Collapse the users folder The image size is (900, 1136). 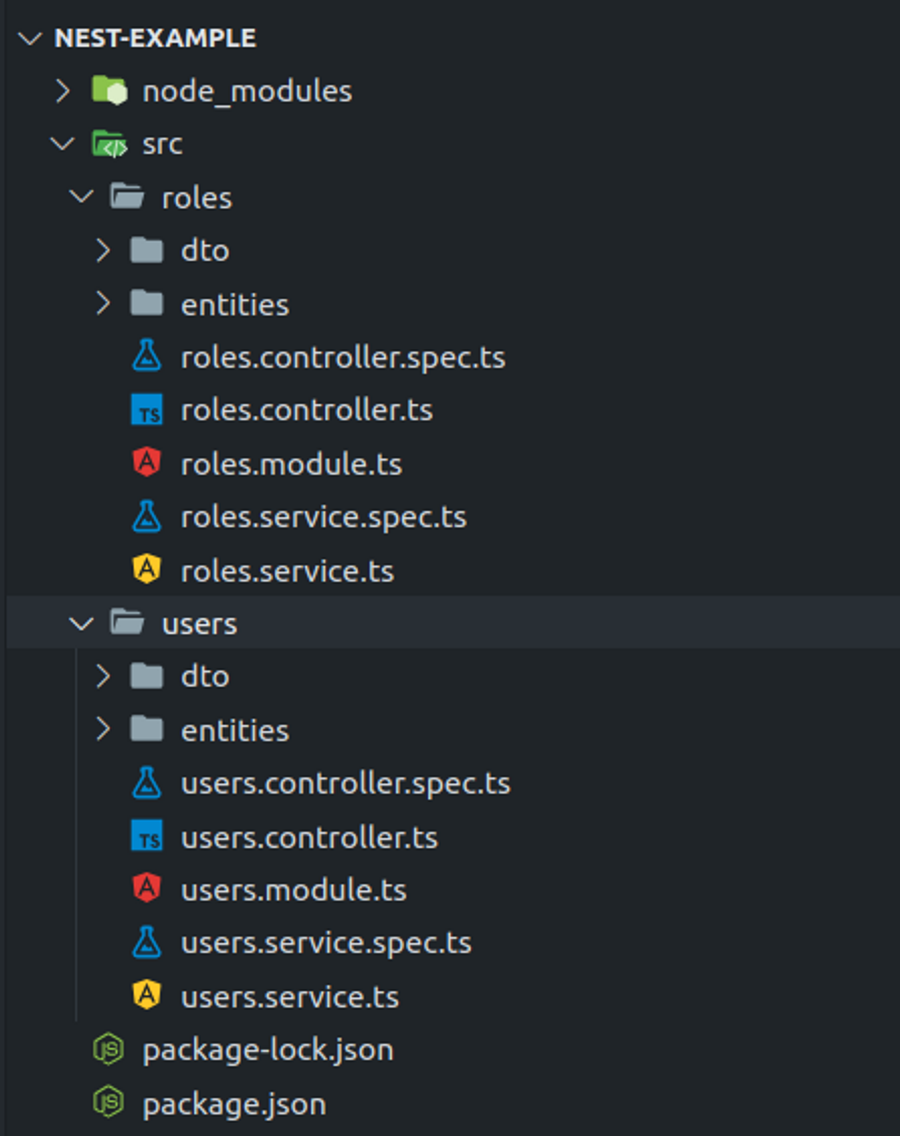click(x=81, y=623)
